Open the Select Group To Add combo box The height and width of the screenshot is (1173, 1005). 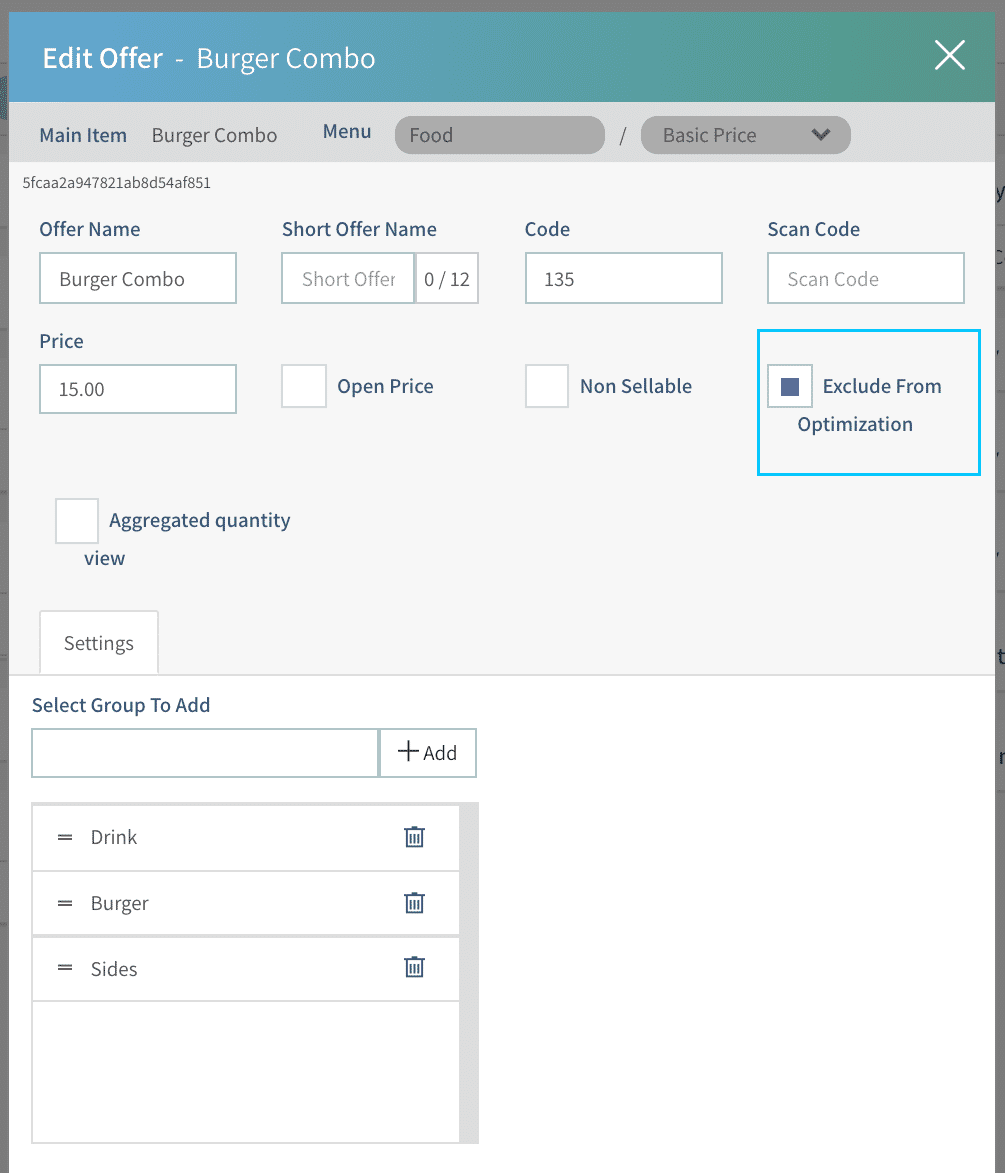pyautogui.click(x=205, y=753)
